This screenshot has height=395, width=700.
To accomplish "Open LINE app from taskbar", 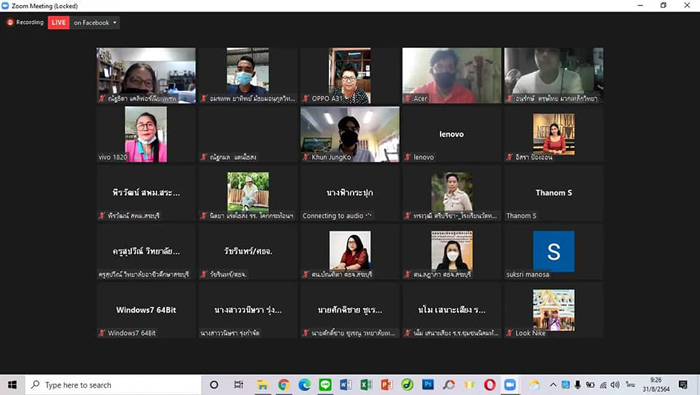I will 325,385.
